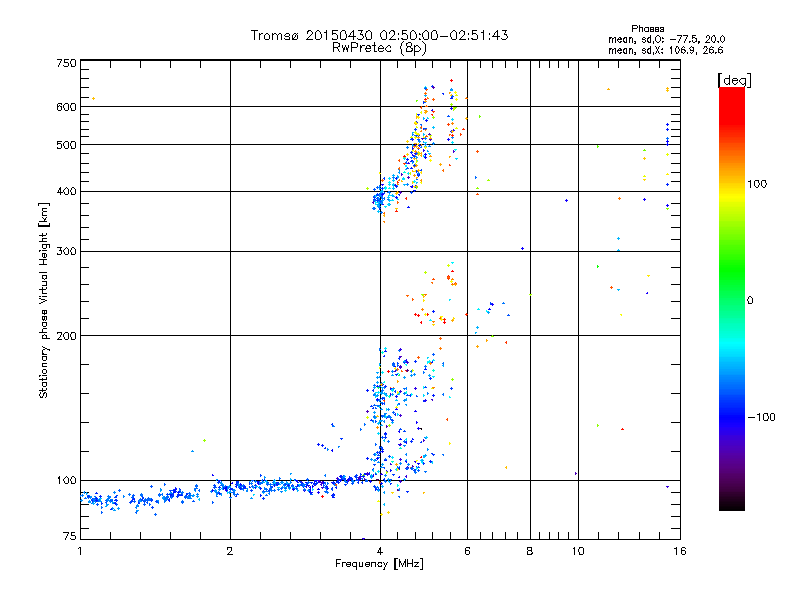
Task: Click the red top of the colorbar
Action: (x=731, y=93)
